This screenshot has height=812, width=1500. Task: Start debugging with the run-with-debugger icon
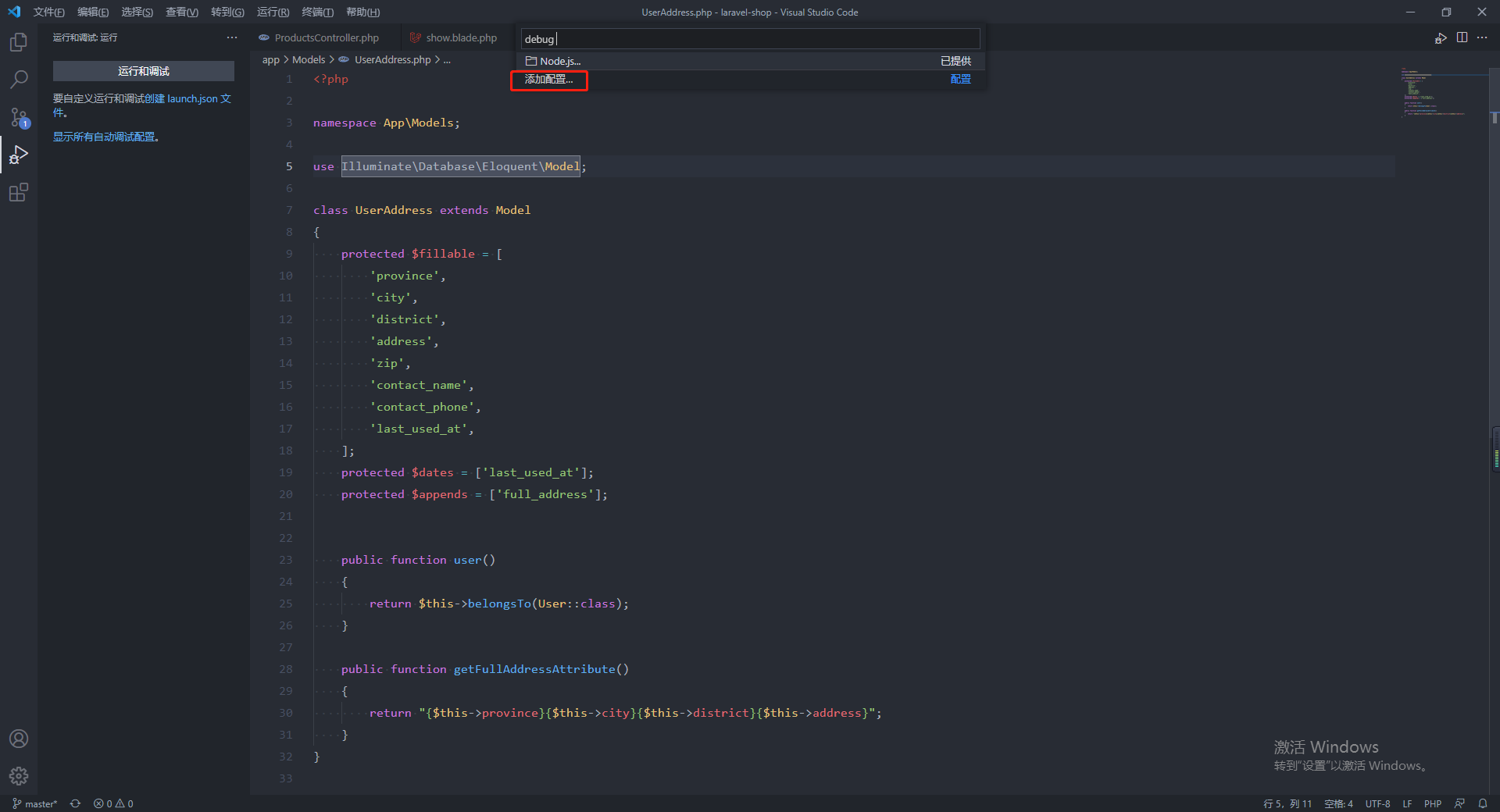point(1441,37)
